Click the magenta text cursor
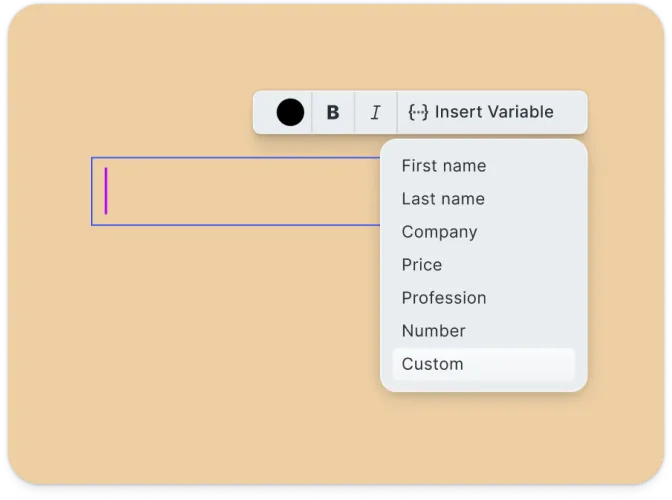 106,191
